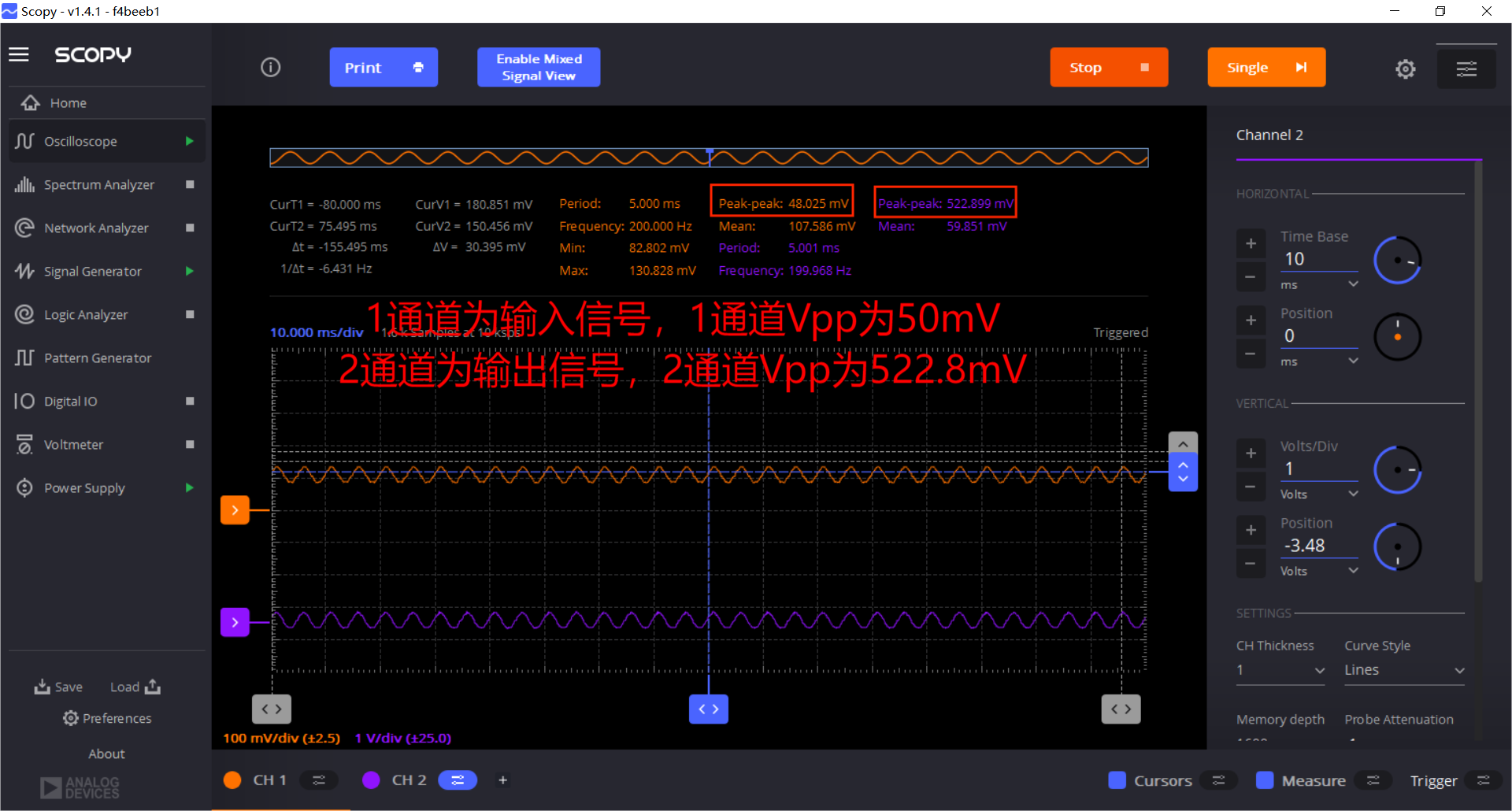Adjust the Volts/Div knob
1512x811 pixels.
(x=1397, y=470)
